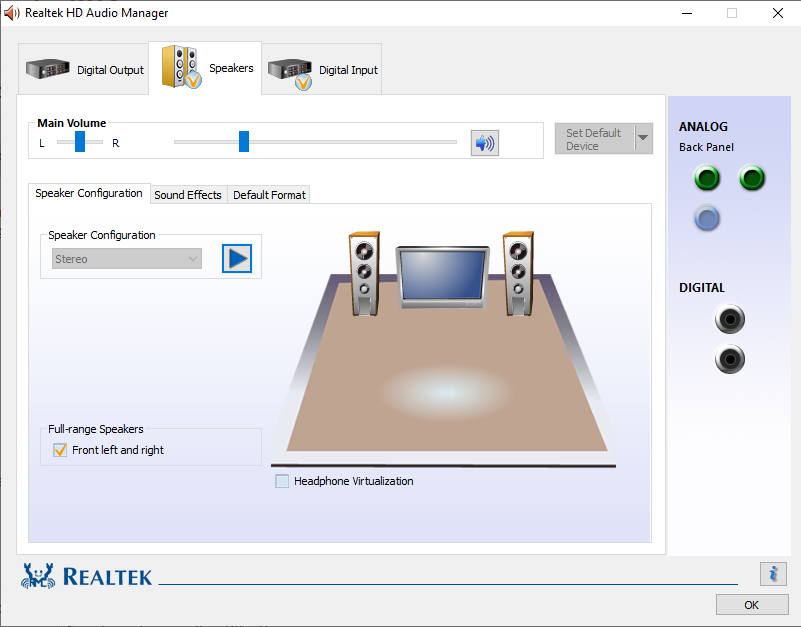Uncheck Front left and right speakers

tap(60, 450)
